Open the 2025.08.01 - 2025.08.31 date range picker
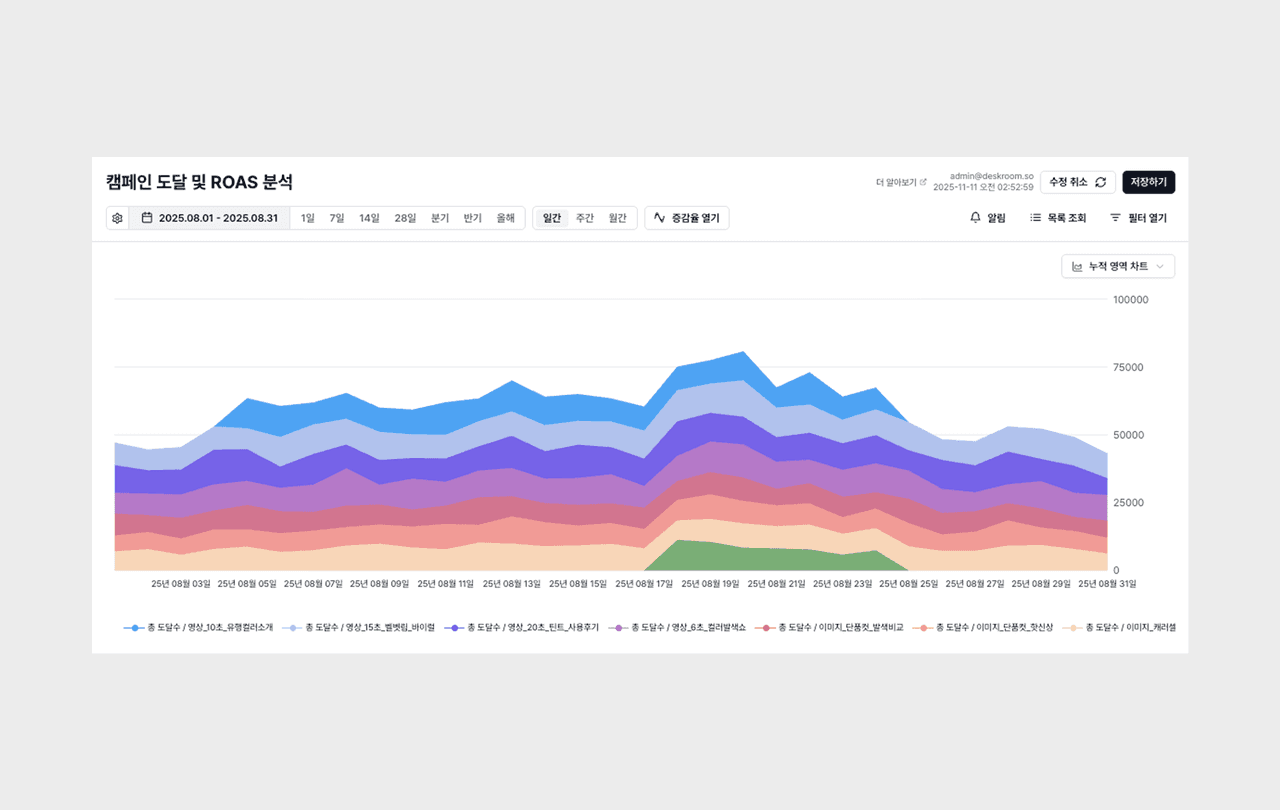The width and height of the screenshot is (1280, 810). [x=209, y=218]
